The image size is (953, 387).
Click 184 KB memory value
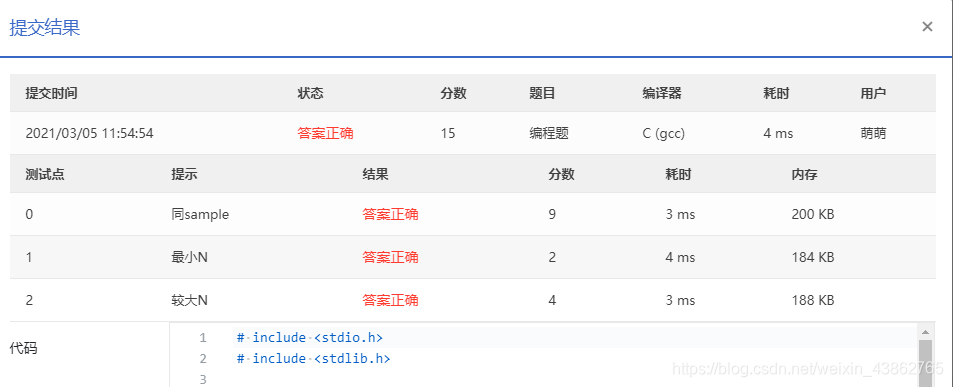tap(813, 258)
